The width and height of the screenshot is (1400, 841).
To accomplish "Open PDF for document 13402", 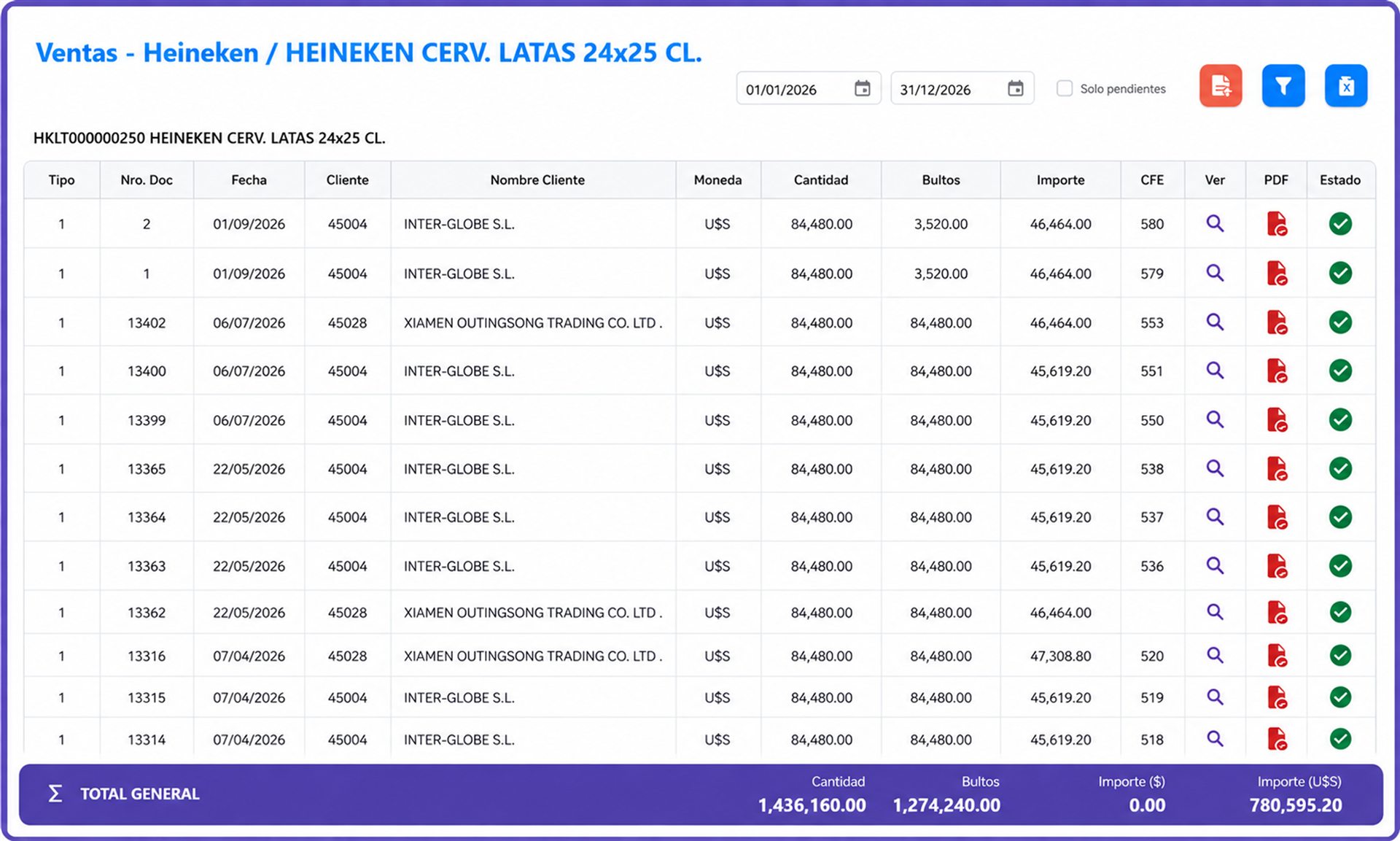I will click(x=1277, y=322).
